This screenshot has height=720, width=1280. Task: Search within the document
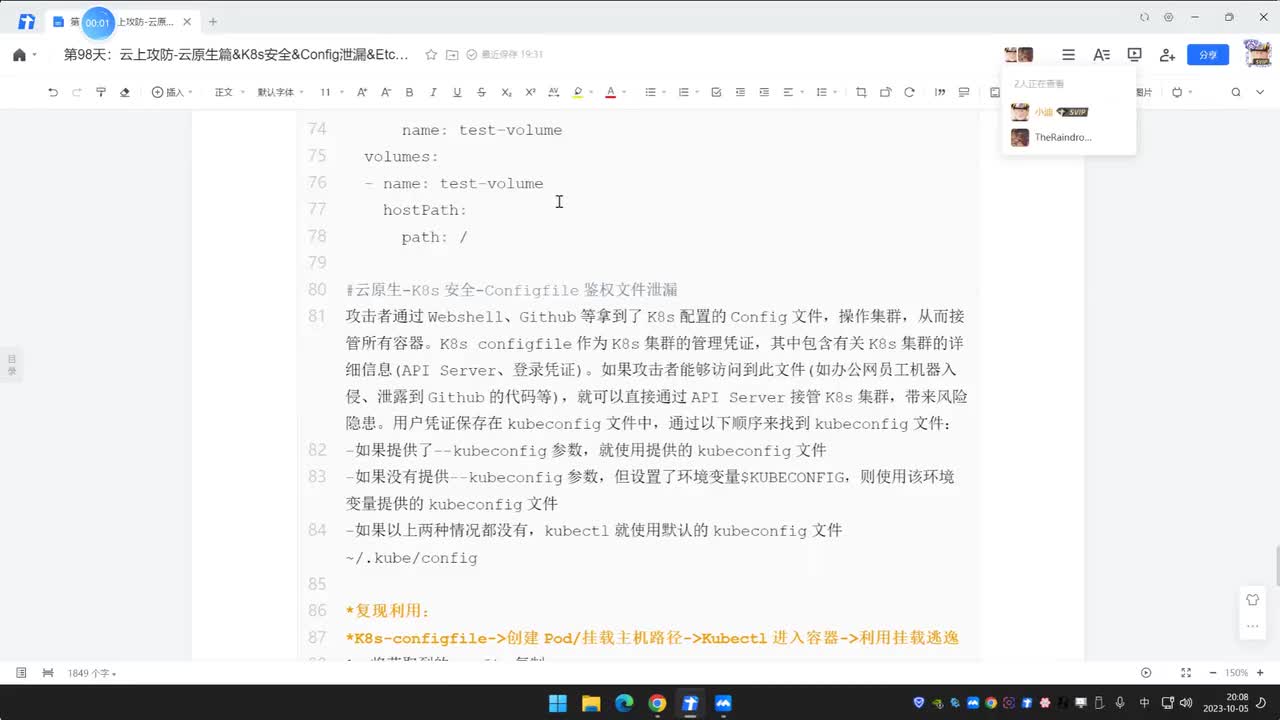click(x=1236, y=92)
